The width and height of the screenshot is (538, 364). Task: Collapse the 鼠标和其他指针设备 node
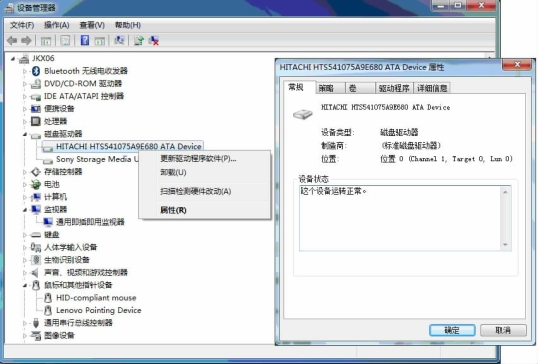pyautogui.click(x=25, y=285)
